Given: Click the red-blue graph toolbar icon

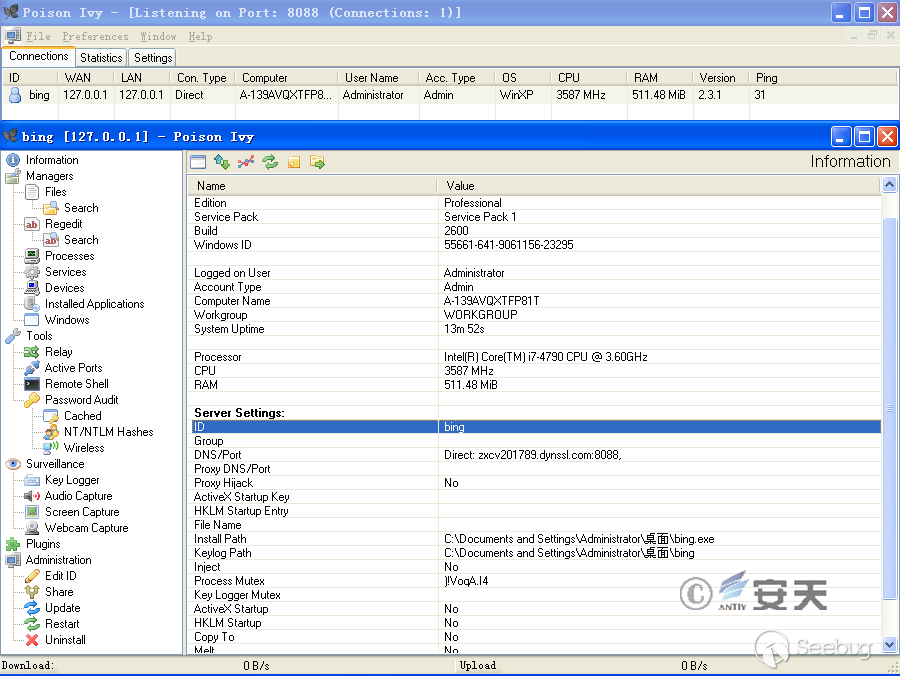Looking at the screenshot, I should [x=246, y=162].
